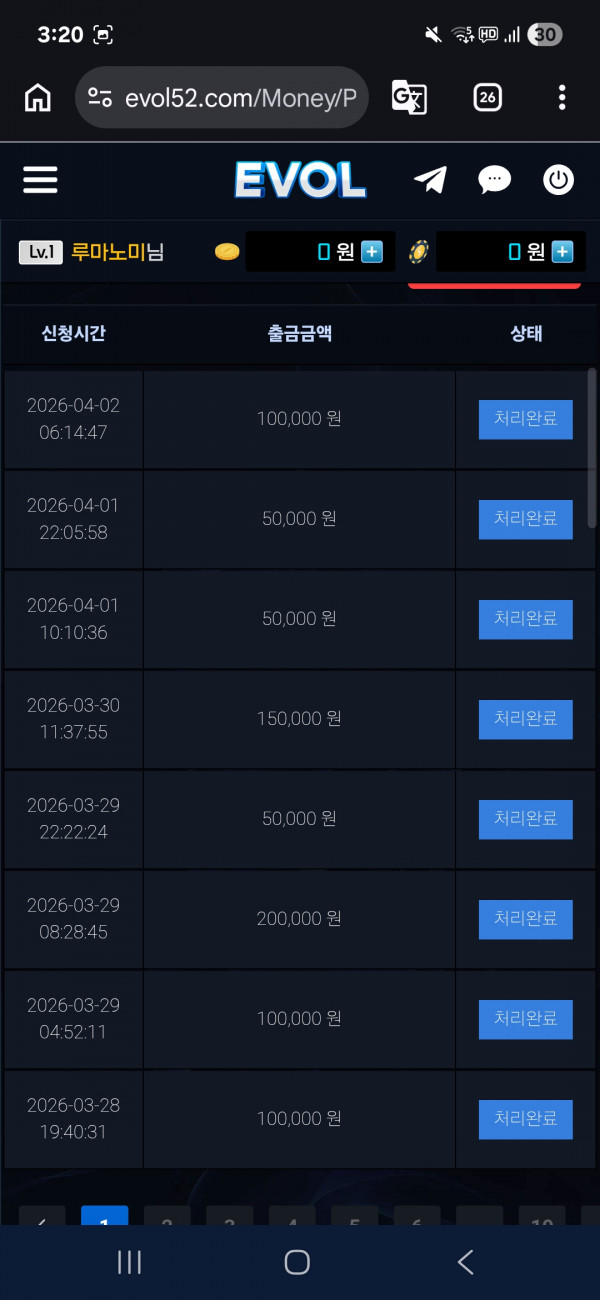Open the hamburger menu
Image resolution: width=600 pixels, height=1300 pixels.
tap(40, 180)
